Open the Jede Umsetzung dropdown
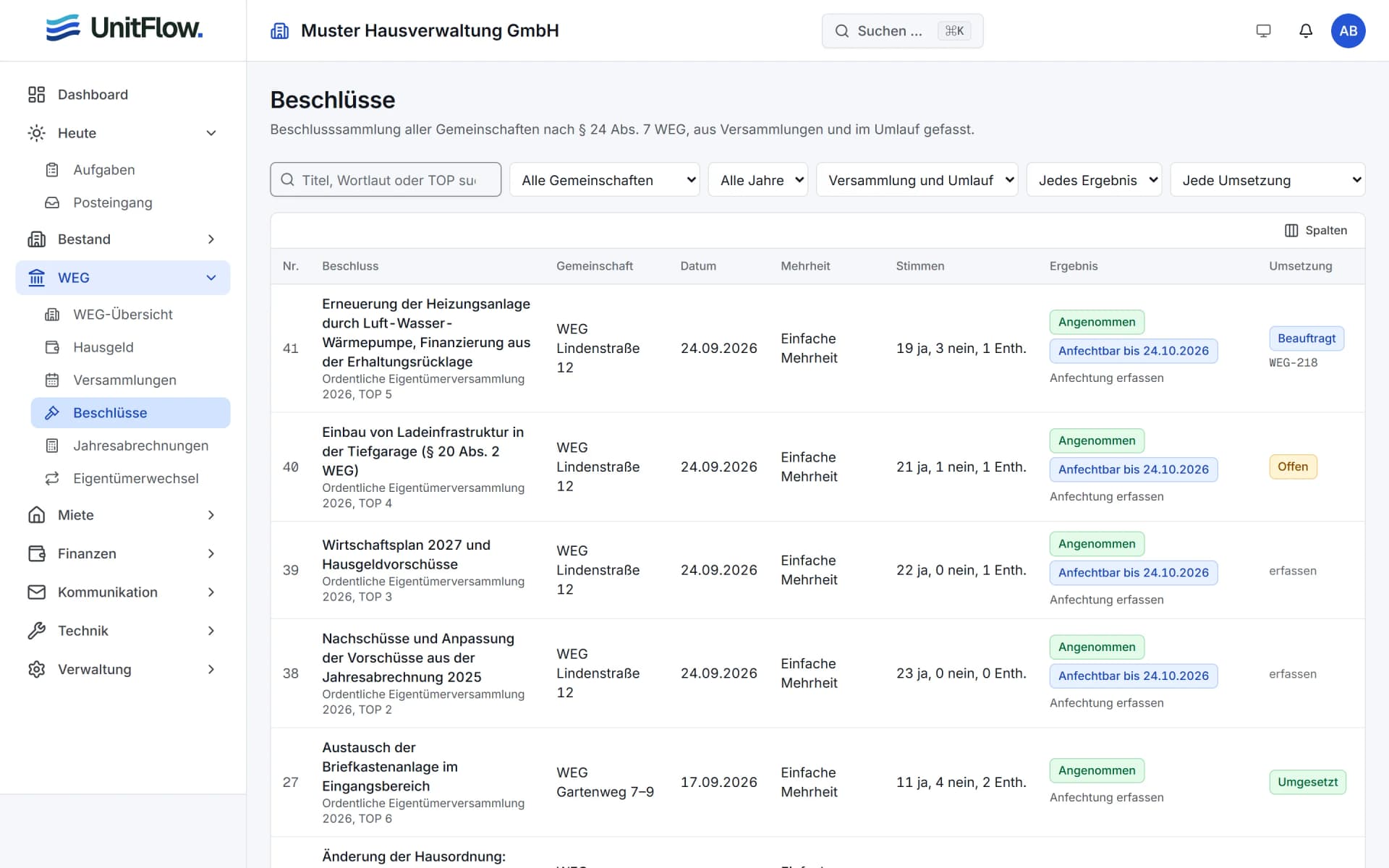The width and height of the screenshot is (1389, 868). pos(1267,180)
